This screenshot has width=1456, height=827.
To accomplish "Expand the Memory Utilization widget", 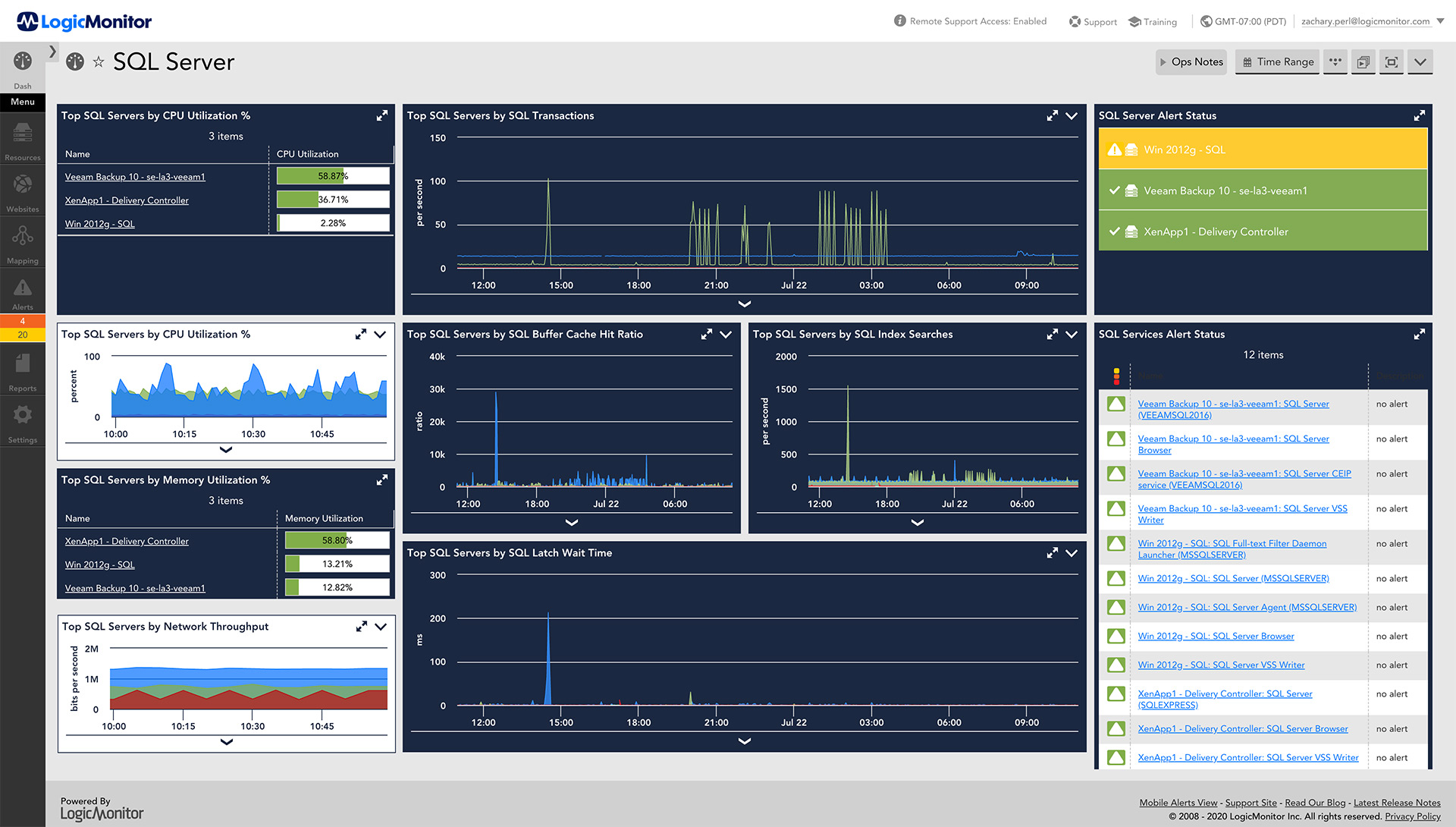I will coord(382,480).
